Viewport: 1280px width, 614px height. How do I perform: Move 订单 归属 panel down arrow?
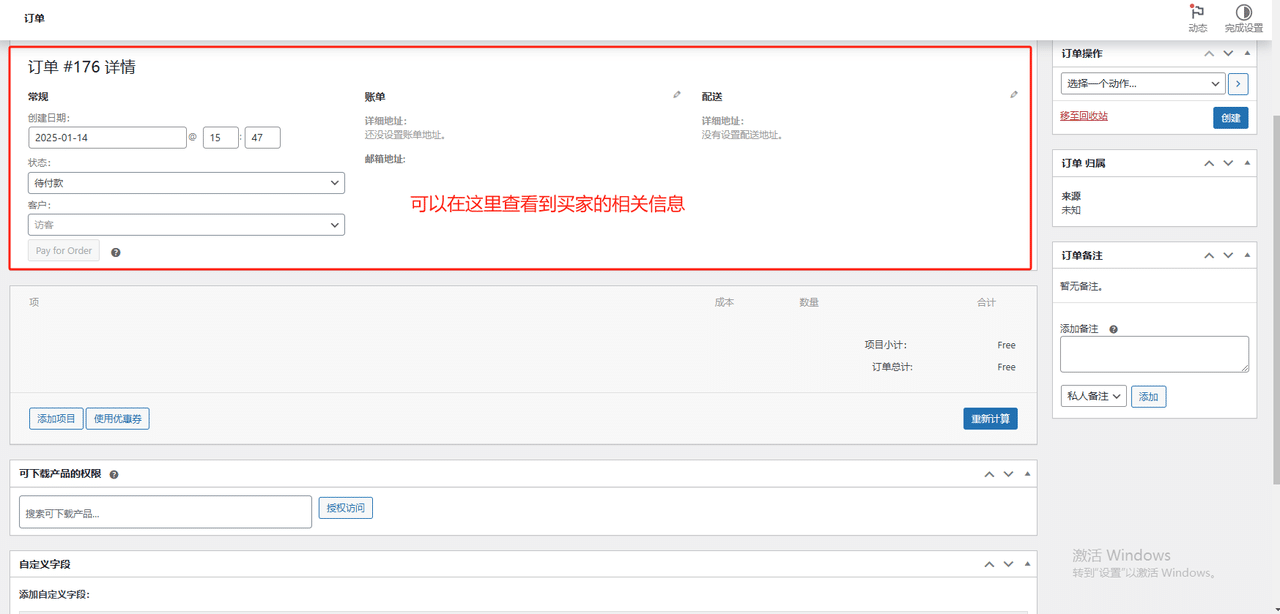coord(1228,163)
